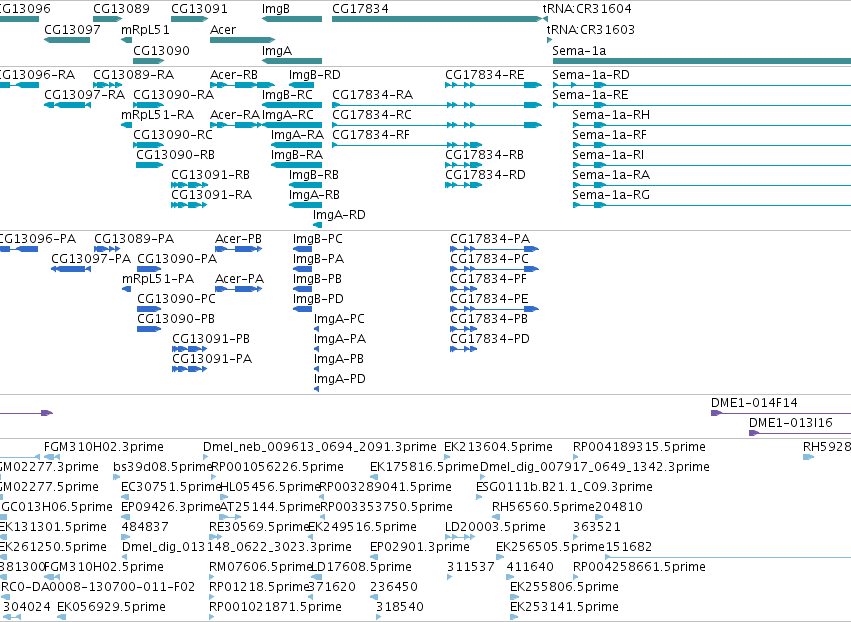Click the mRpL51 gene label
851x622 pixels.
tap(145, 29)
